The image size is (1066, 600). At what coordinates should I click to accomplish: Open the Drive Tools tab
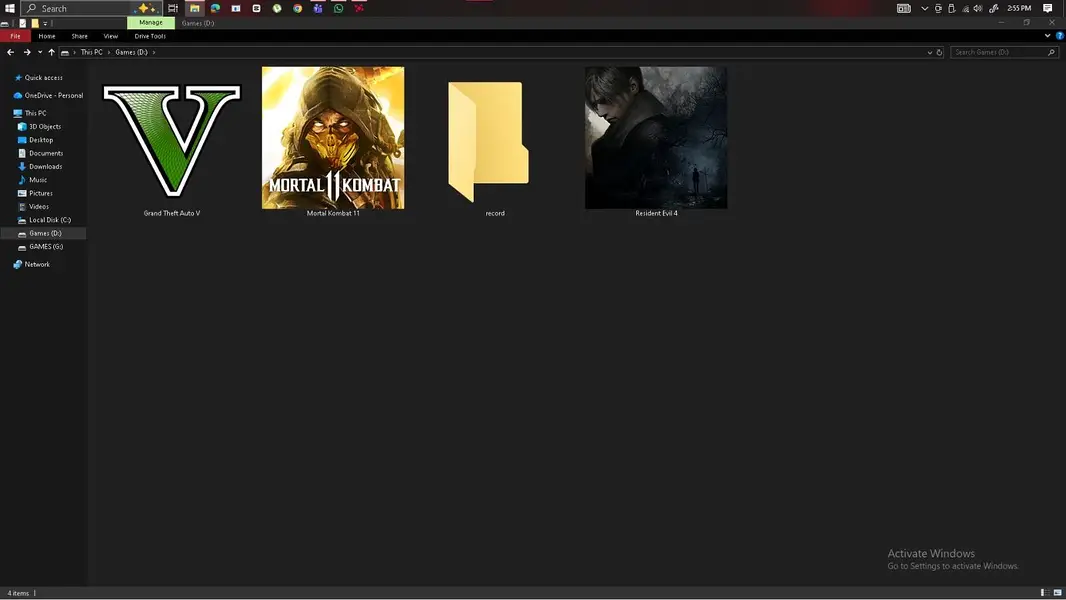(150, 36)
